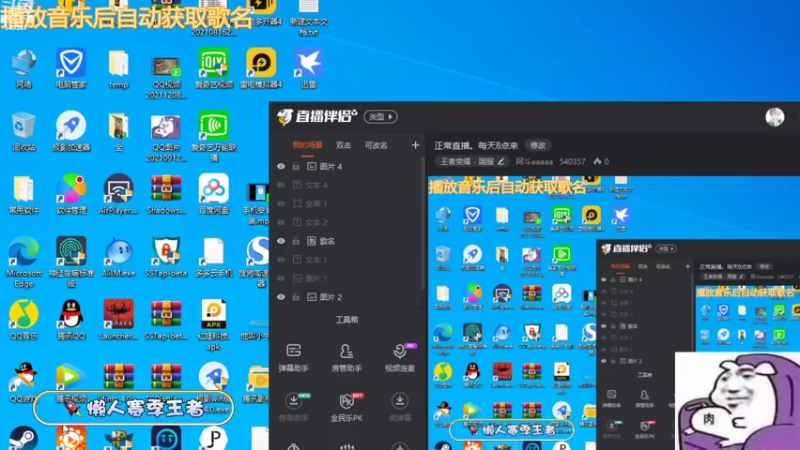Hide the 图片 2 layer
This screenshot has width=800, height=450.
(x=281, y=297)
